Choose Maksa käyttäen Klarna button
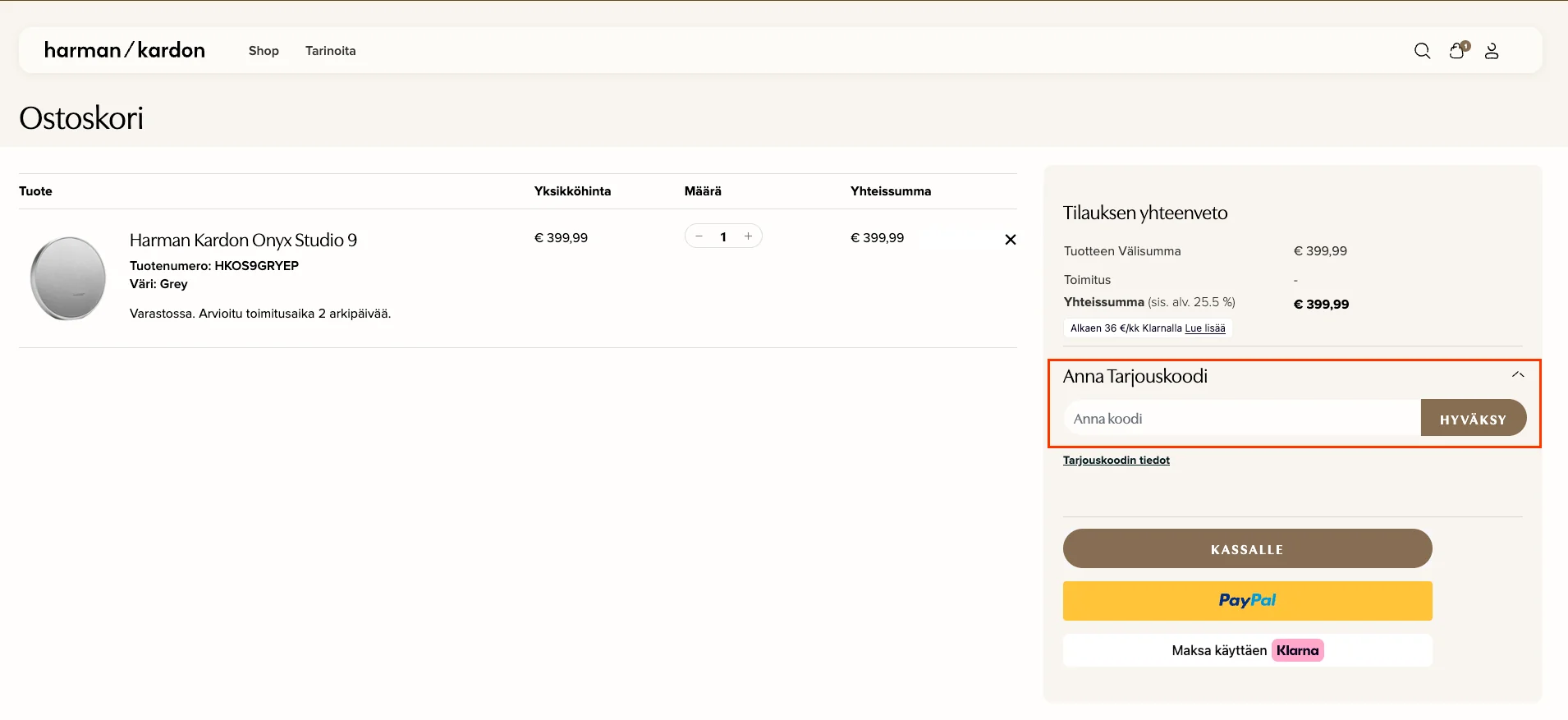The width and height of the screenshot is (1568, 720). pos(1248,650)
